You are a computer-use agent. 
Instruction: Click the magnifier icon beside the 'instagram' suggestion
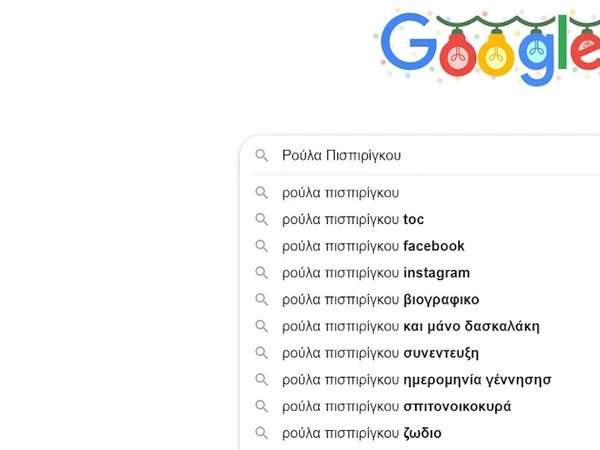(262, 273)
